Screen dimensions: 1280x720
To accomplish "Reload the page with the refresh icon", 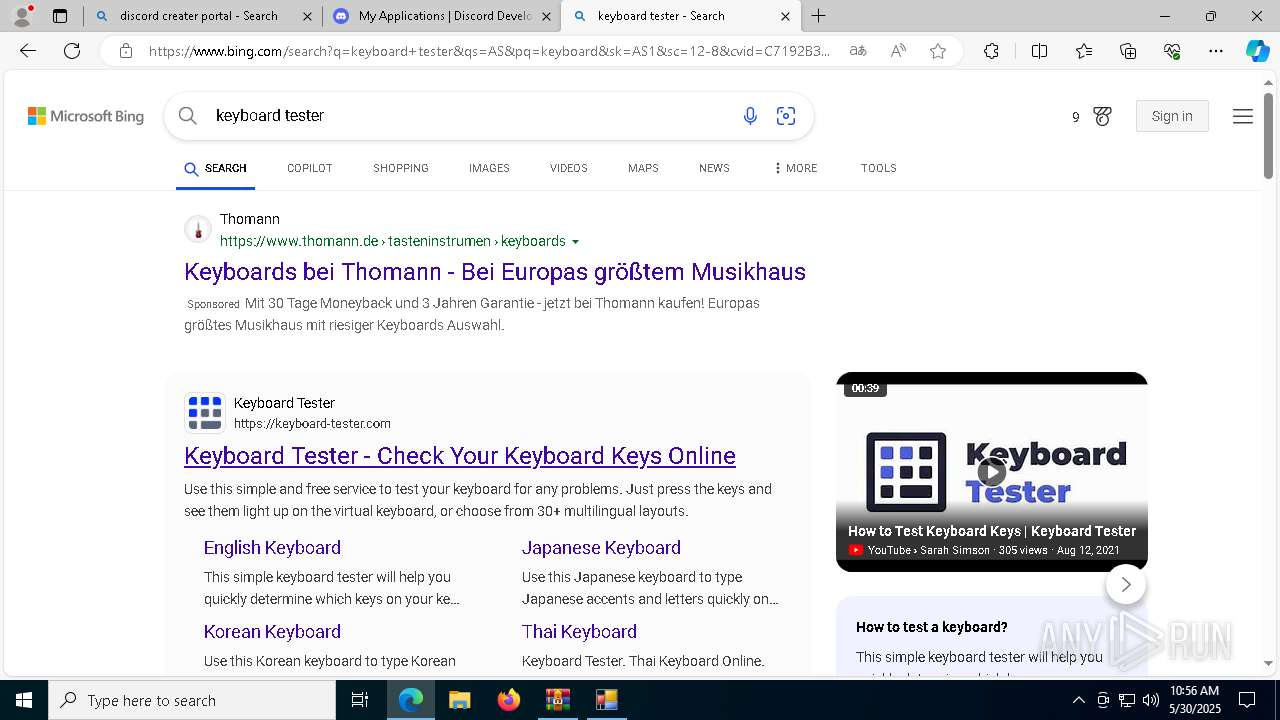I will (x=72, y=51).
